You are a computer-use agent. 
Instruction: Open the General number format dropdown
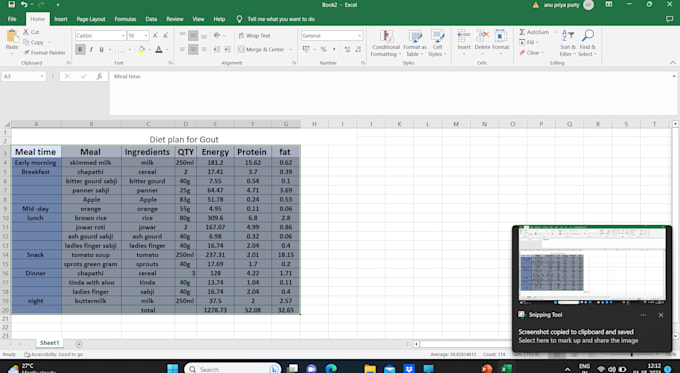(360, 36)
